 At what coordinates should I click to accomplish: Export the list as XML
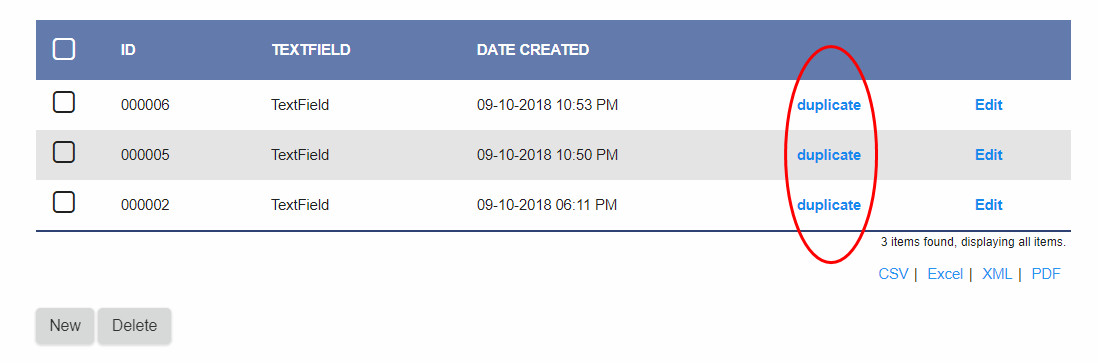coord(997,274)
